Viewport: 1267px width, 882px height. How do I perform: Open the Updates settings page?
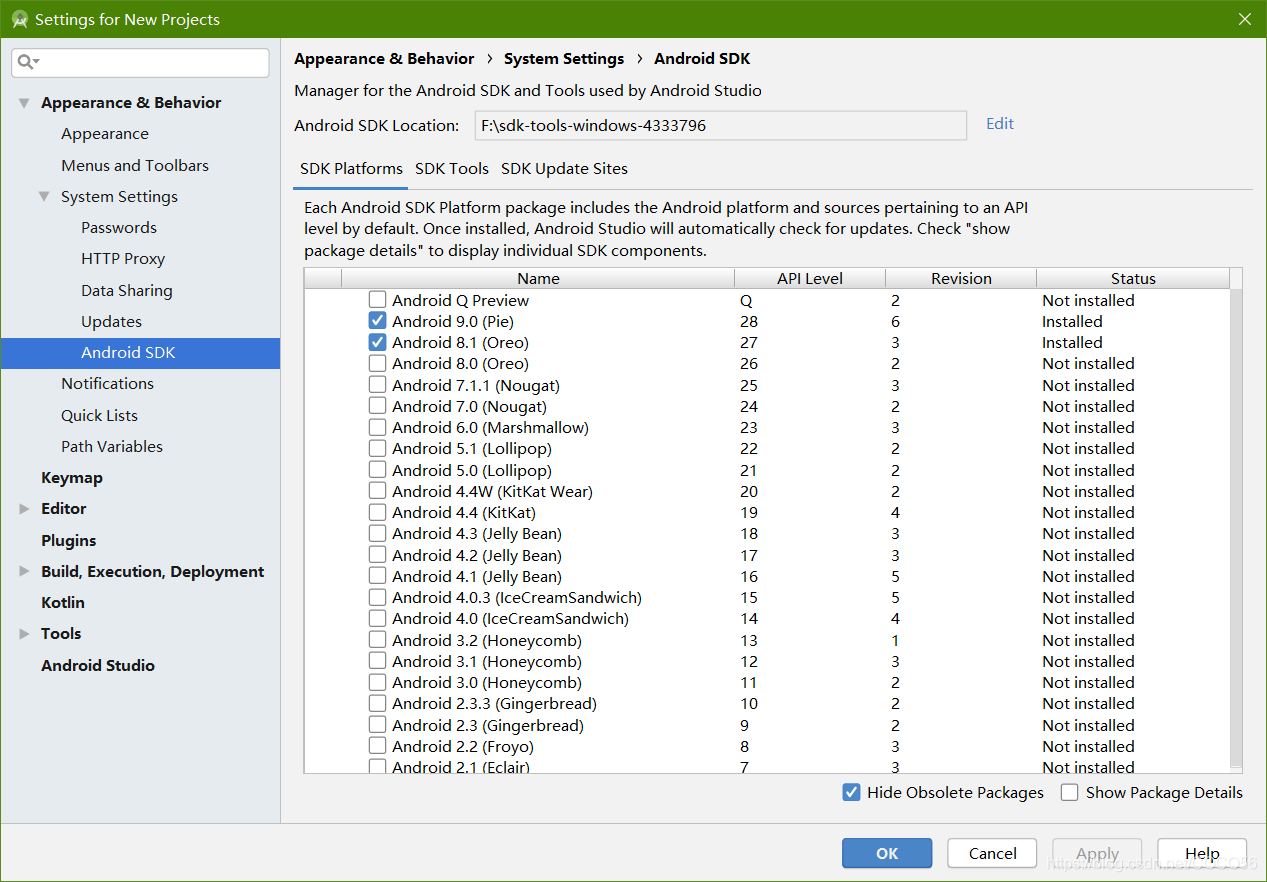112,322
